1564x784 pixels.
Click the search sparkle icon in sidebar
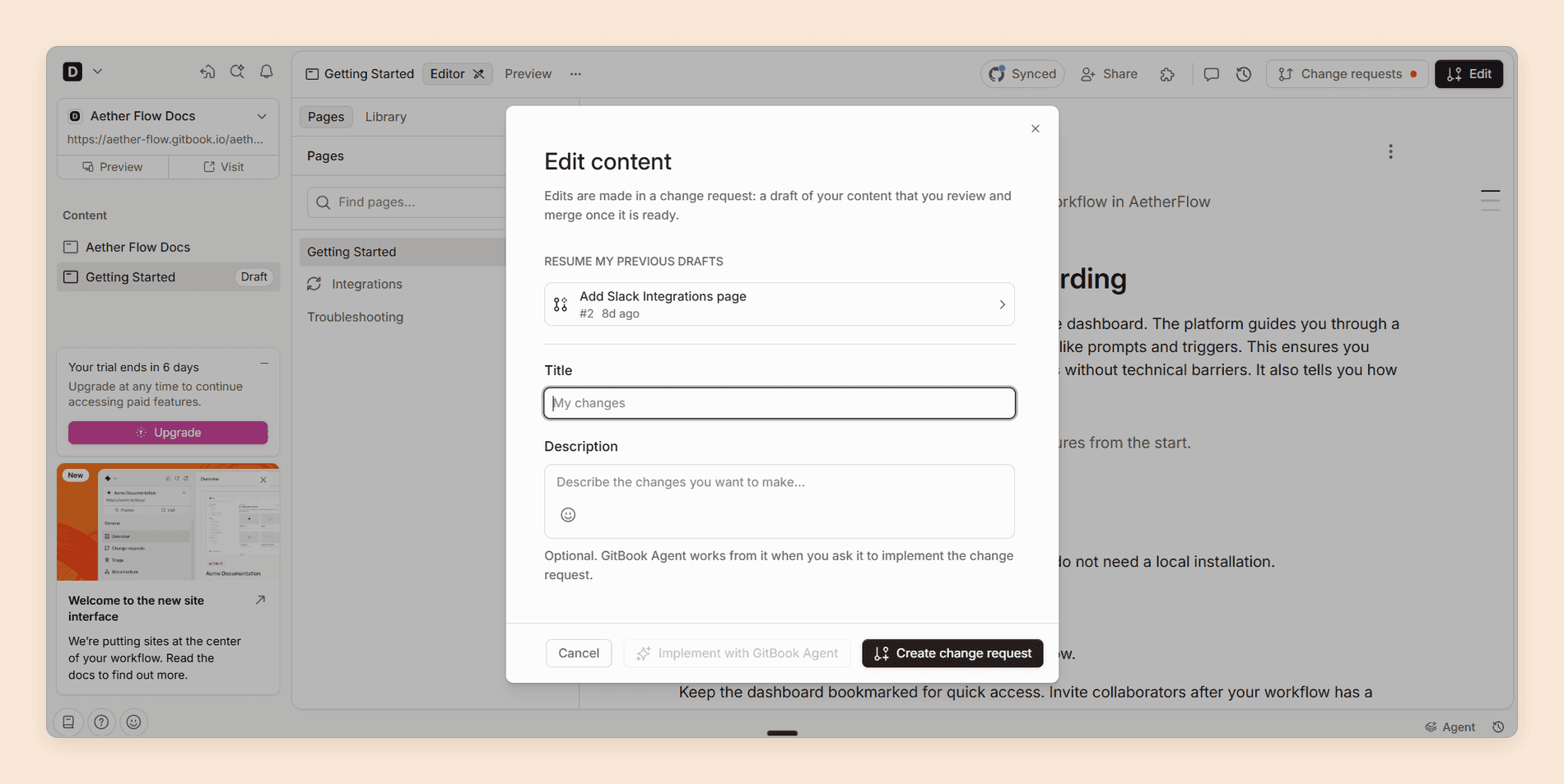237,72
